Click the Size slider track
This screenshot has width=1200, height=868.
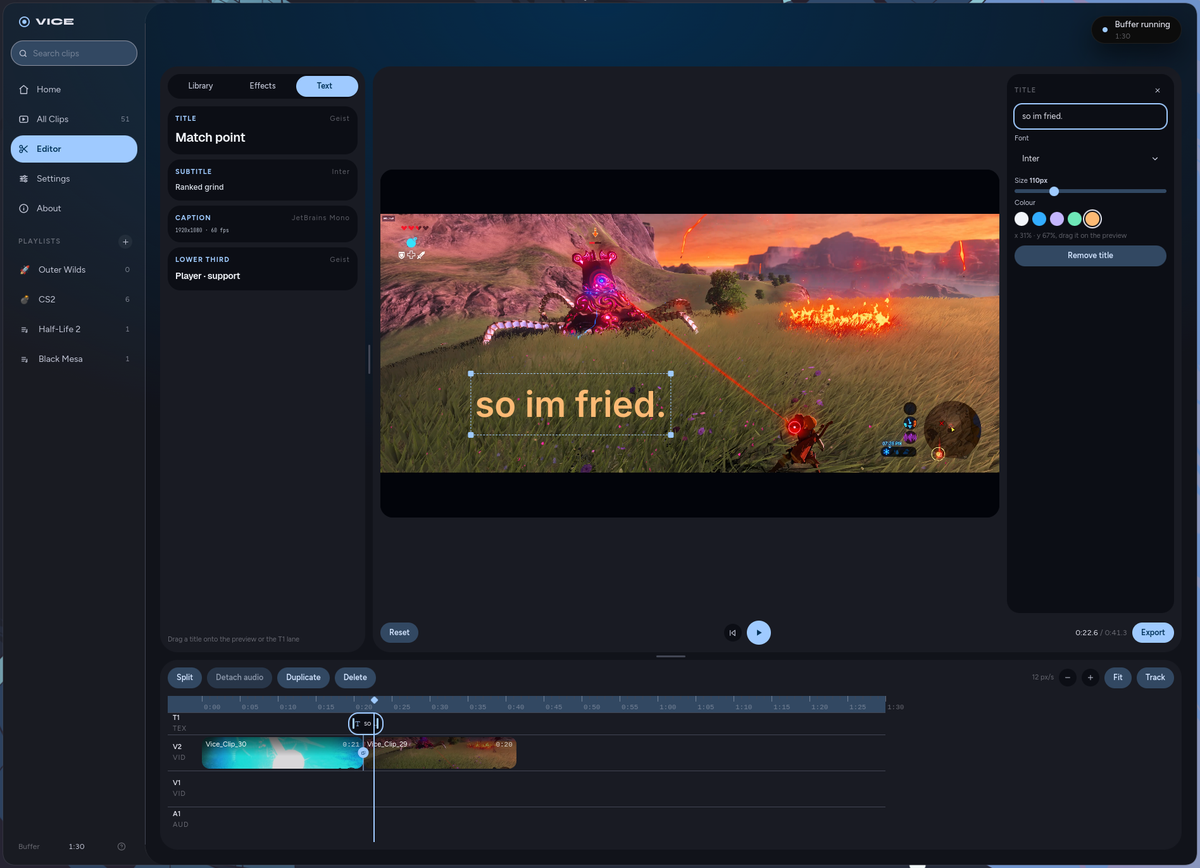tap(1090, 191)
